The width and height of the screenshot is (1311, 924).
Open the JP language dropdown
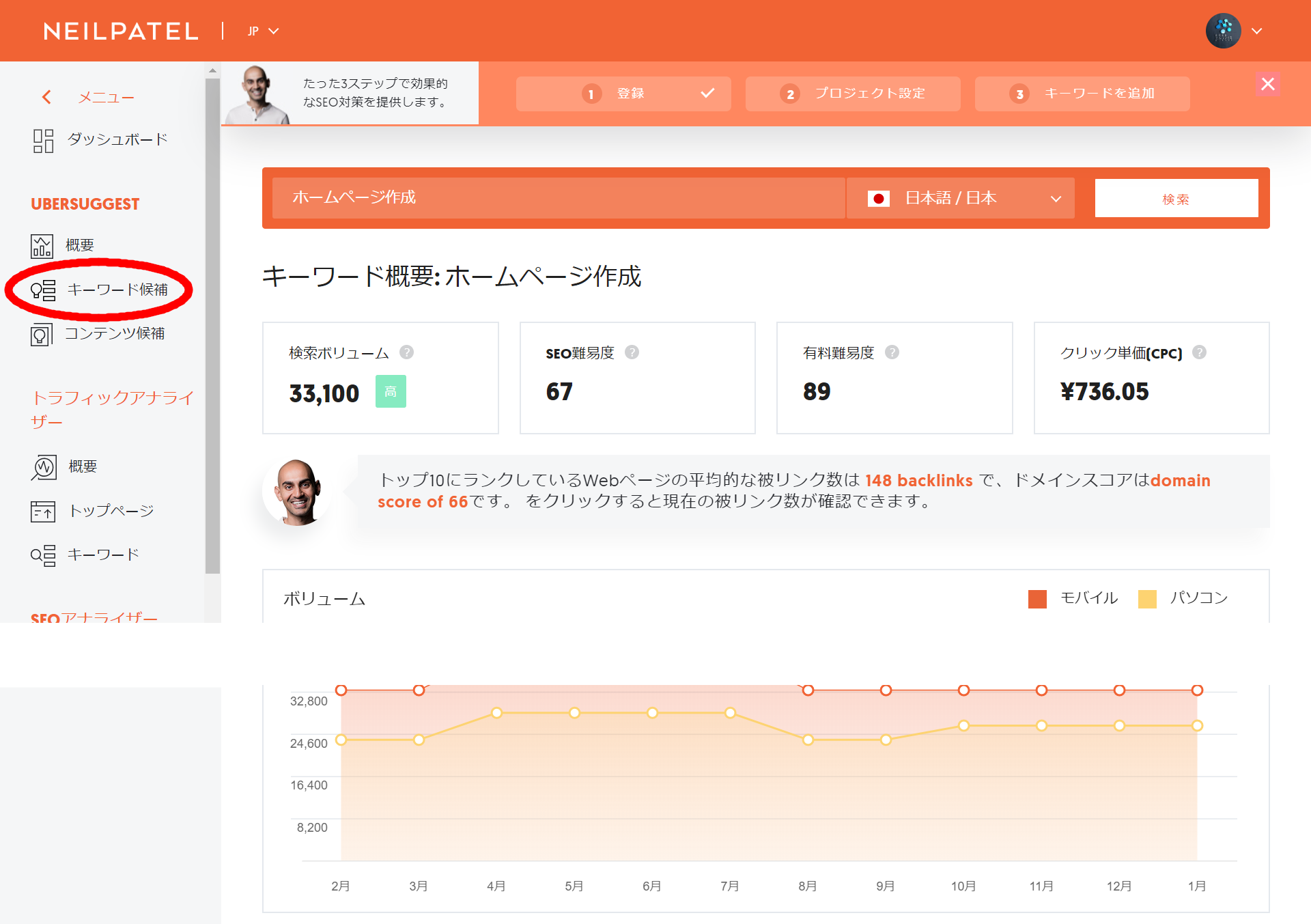coord(263,31)
